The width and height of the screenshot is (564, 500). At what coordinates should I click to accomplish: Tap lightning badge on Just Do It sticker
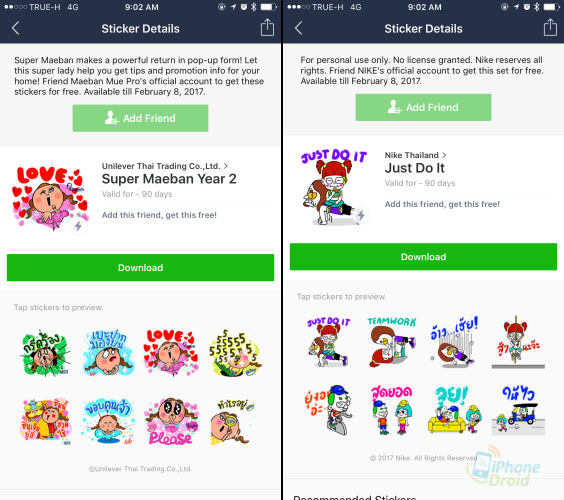(361, 215)
